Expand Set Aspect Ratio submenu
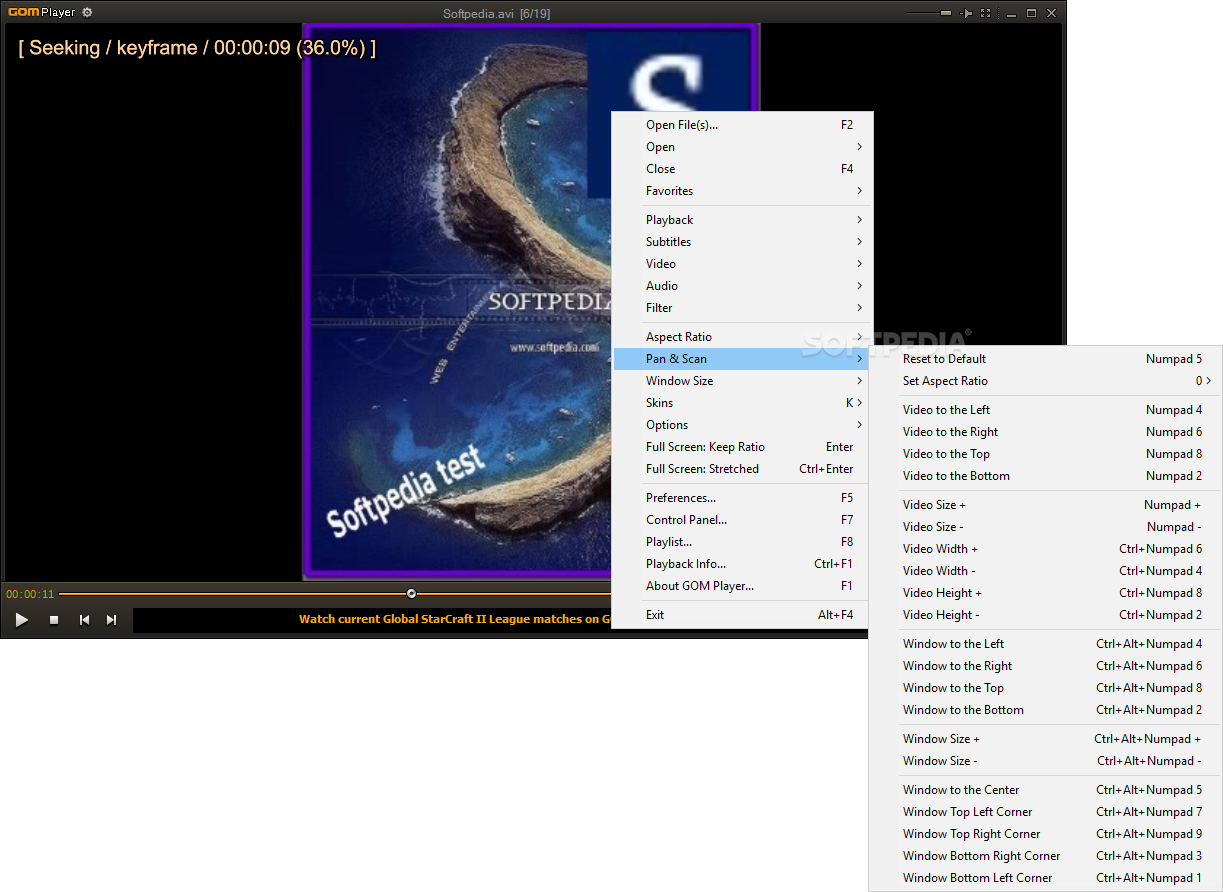This screenshot has height=892, width=1223. 1046,381
